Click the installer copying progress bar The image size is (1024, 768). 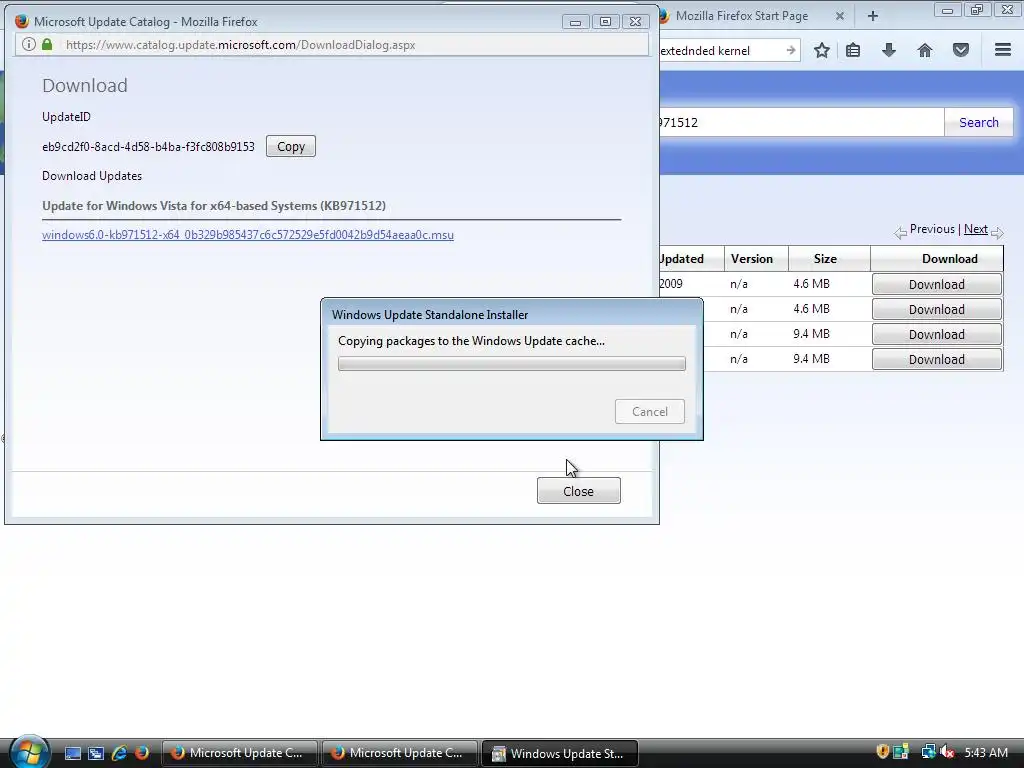tap(512, 364)
